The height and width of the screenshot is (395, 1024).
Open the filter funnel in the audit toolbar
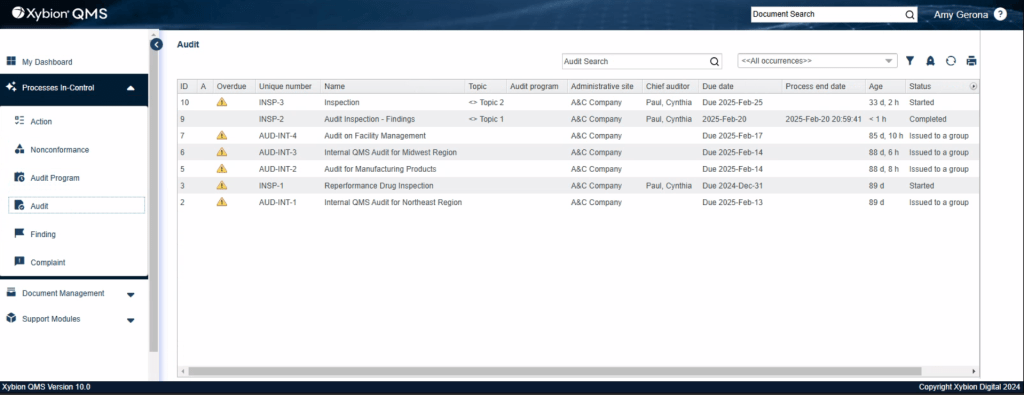point(910,61)
